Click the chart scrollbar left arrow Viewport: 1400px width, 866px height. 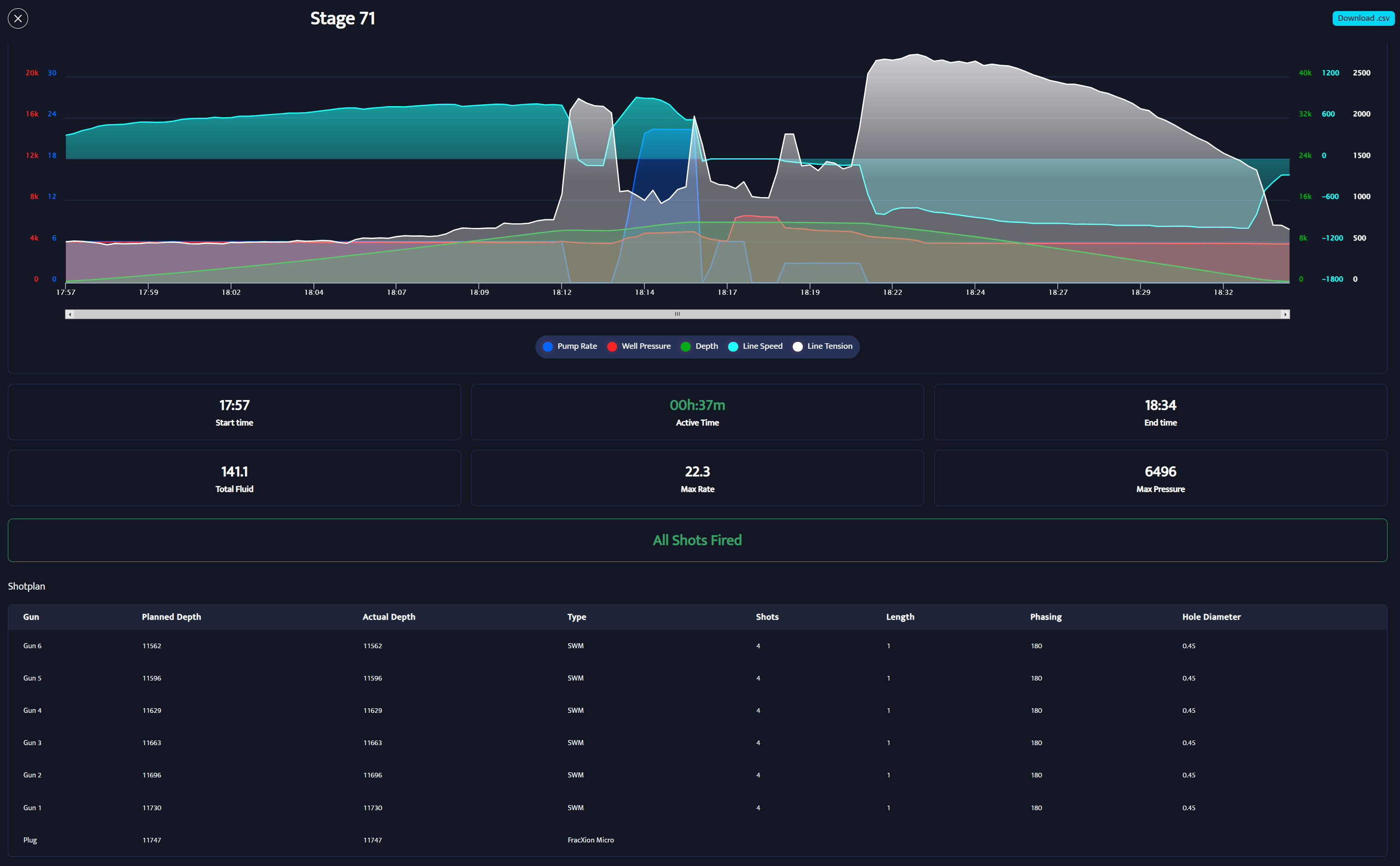(70, 315)
